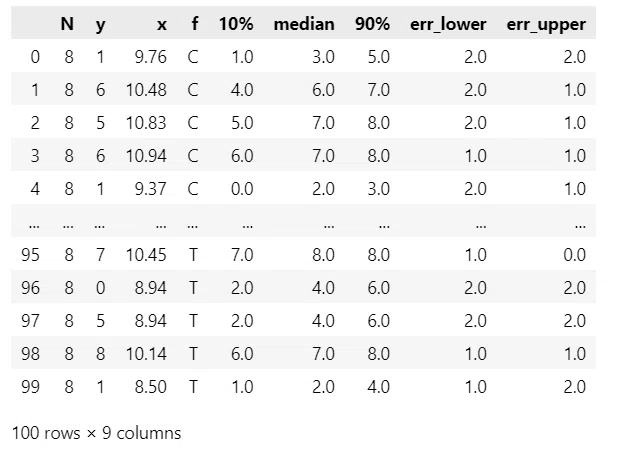This screenshot has height=461, width=629.
Task: Click the x value 10.14
Action: [146, 354]
